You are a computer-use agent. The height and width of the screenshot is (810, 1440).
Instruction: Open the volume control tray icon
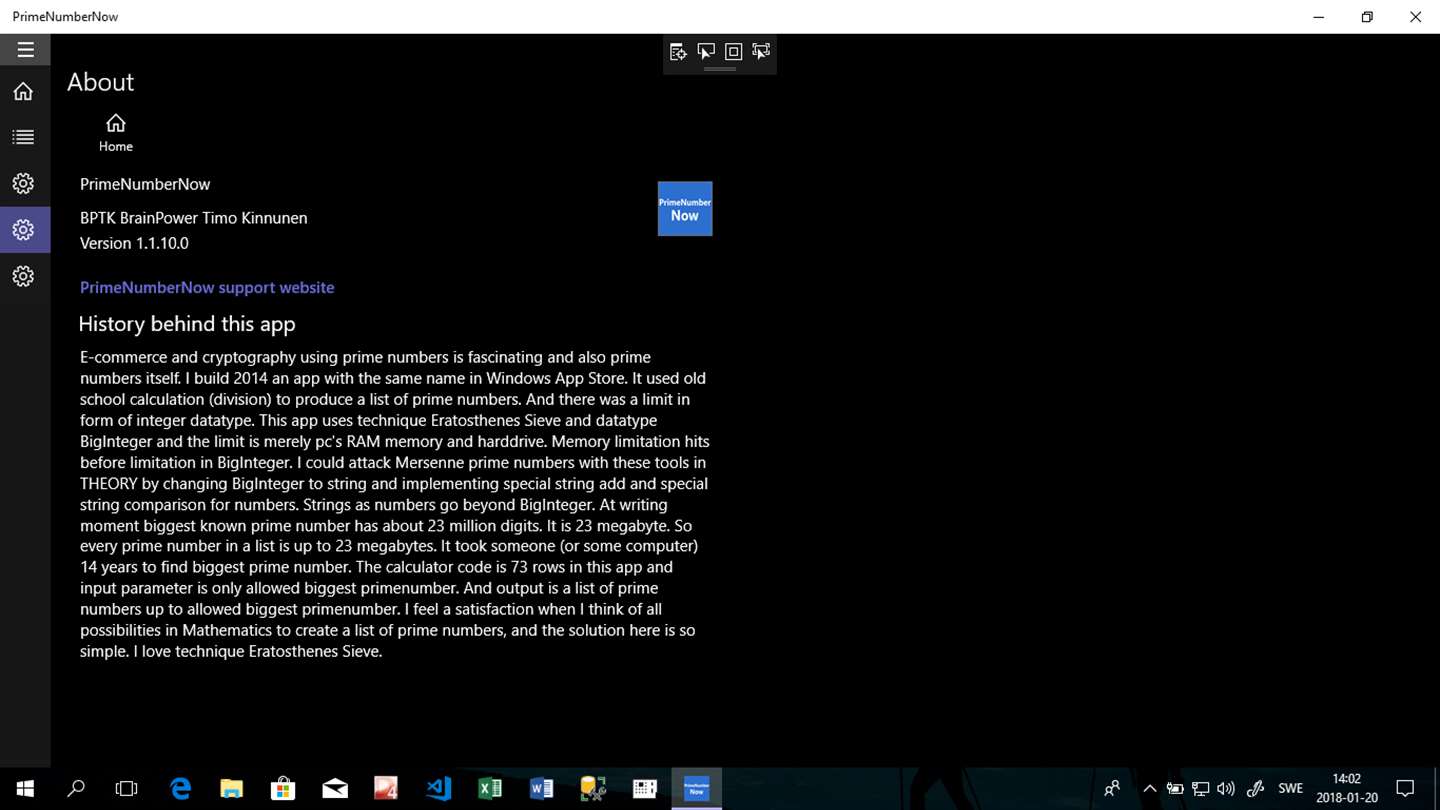[x=1226, y=789]
